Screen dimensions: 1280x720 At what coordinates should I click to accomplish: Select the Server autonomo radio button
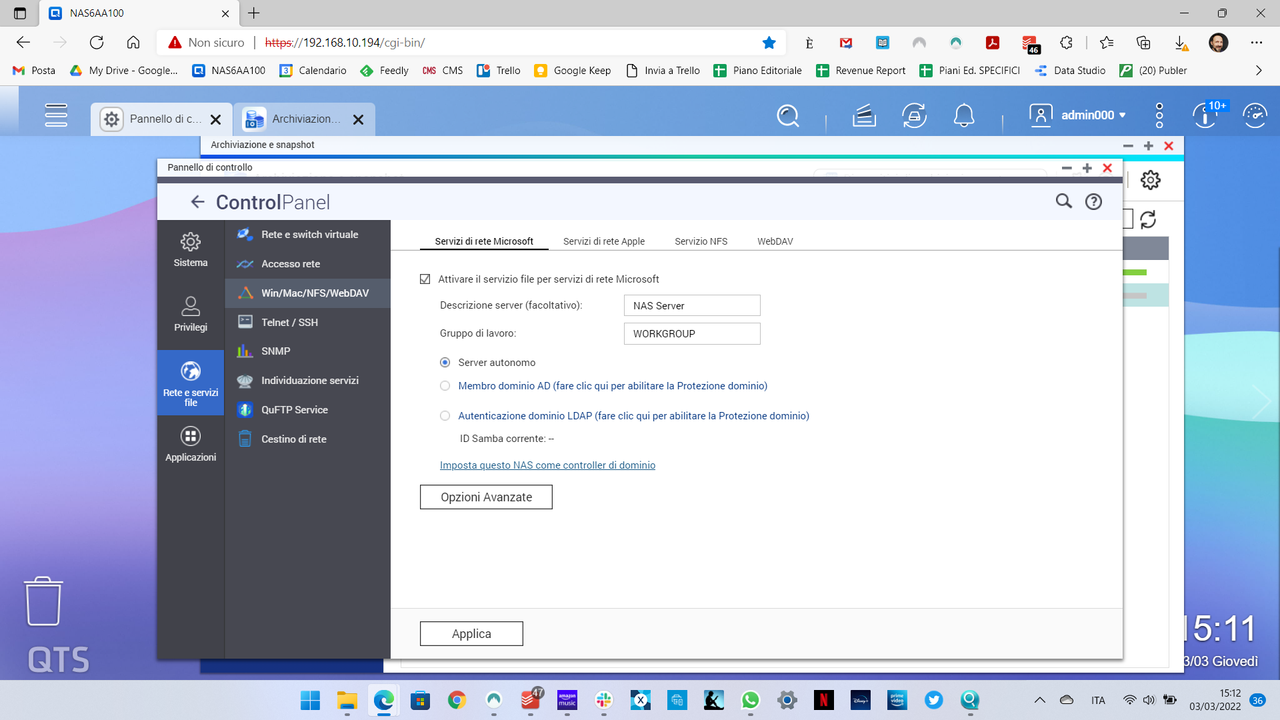pos(445,362)
